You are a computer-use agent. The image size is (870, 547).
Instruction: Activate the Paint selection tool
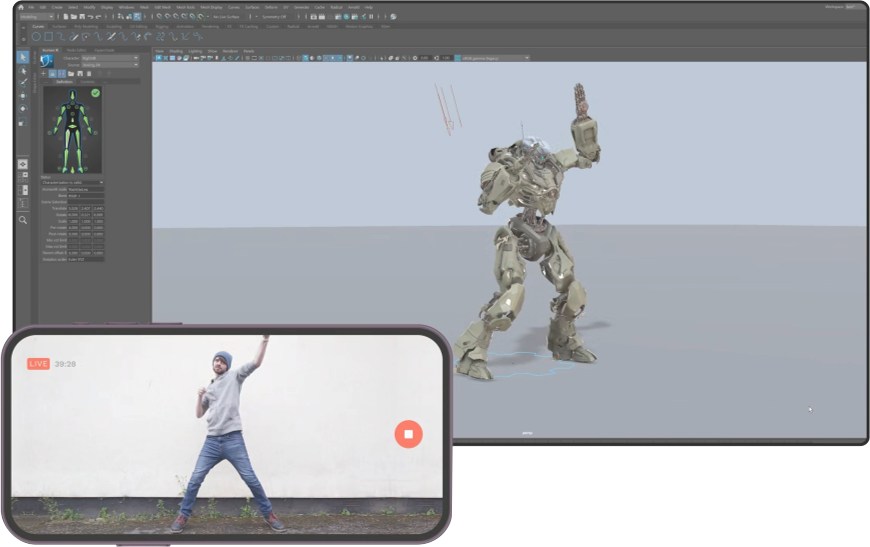coord(23,84)
